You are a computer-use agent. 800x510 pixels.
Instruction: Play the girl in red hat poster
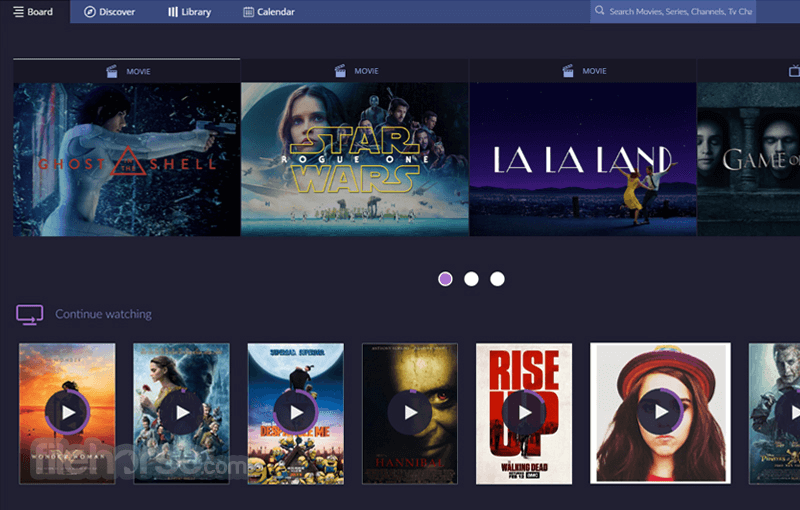tap(660, 411)
